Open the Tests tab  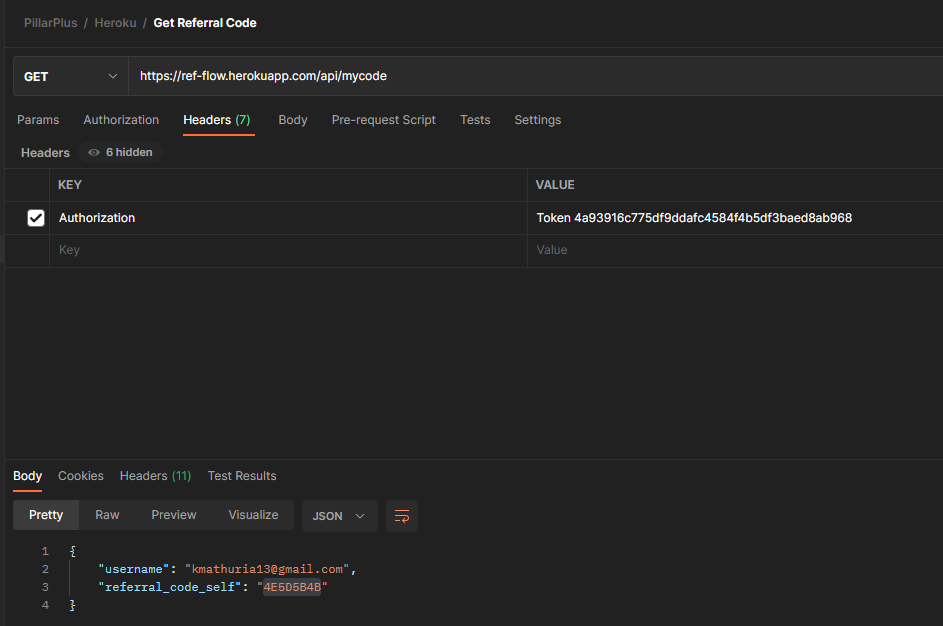click(x=475, y=120)
